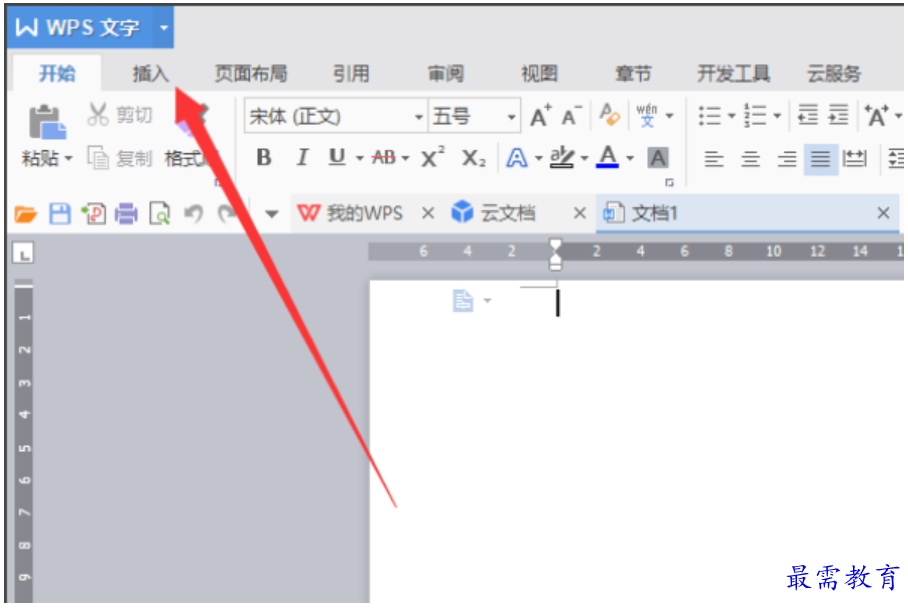This screenshot has height=609, width=908.
Task: Switch to 页面布局 ribbon tab
Action: pyautogui.click(x=251, y=74)
